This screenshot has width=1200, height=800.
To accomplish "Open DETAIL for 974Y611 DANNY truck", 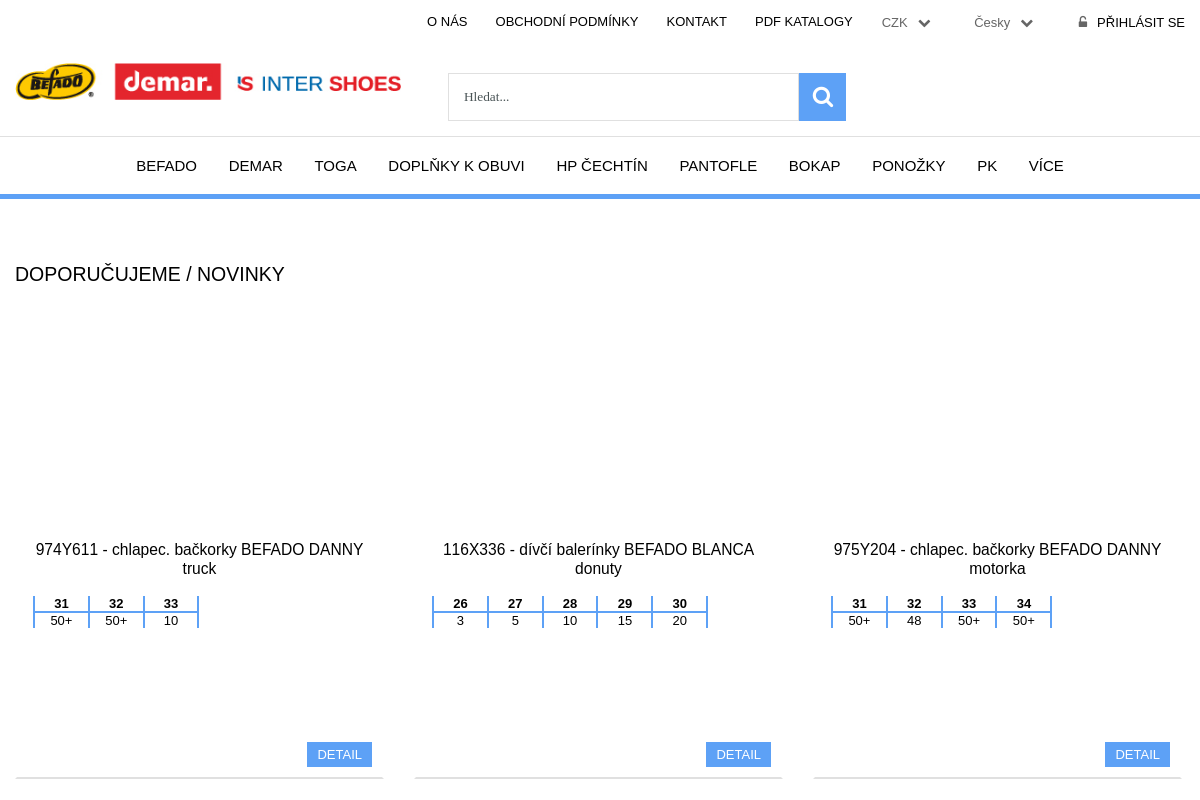I will (x=339, y=755).
